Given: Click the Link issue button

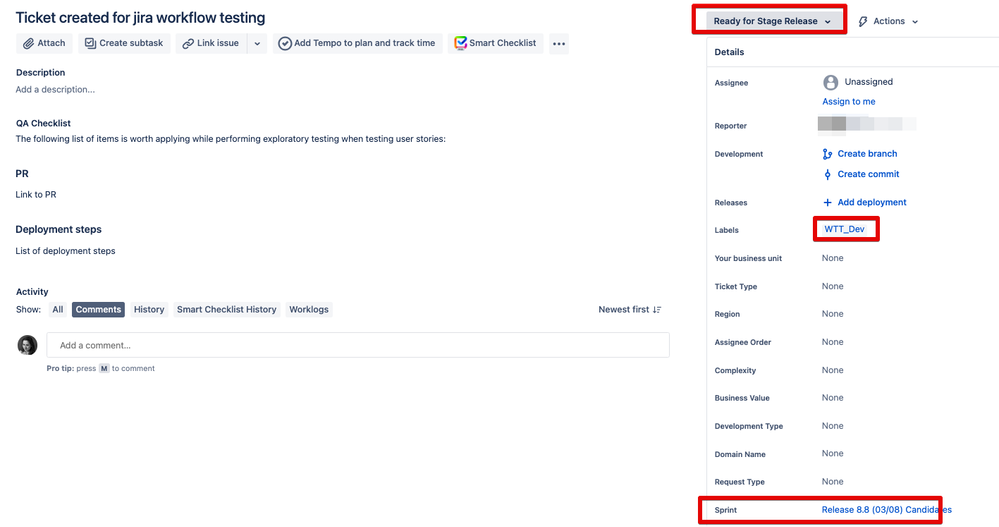Looking at the screenshot, I should pyautogui.click(x=211, y=43).
